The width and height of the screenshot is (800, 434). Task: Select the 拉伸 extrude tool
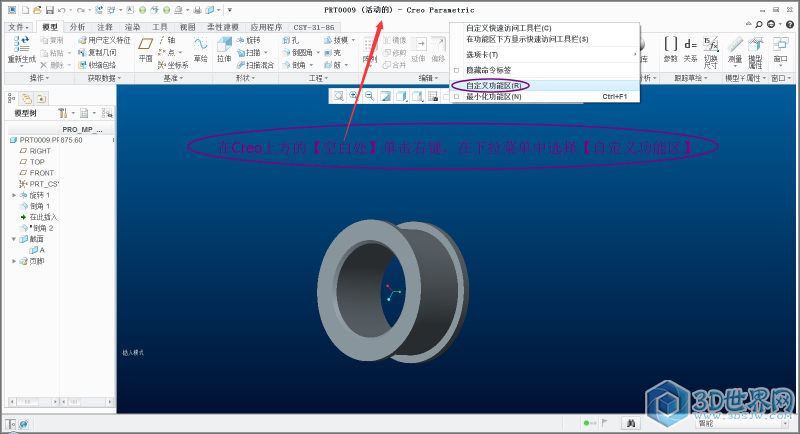(x=224, y=49)
